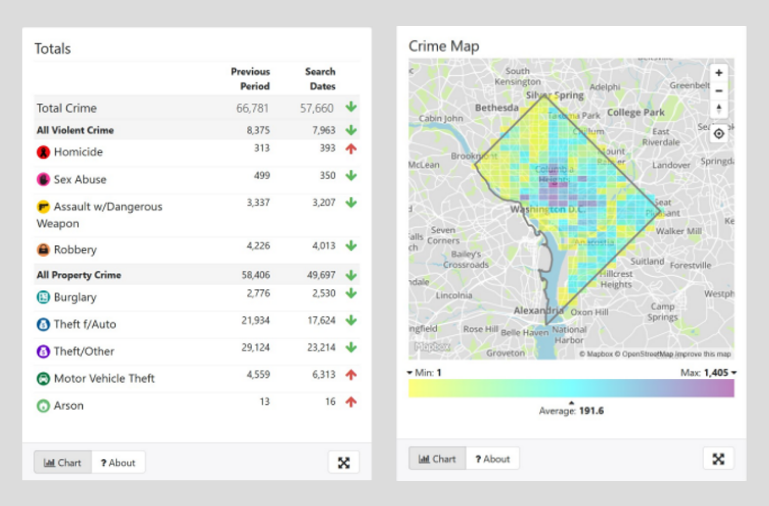Open About tab in Crime Map panel
769x506 pixels.
pyautogui.click(x=492, y=459)
